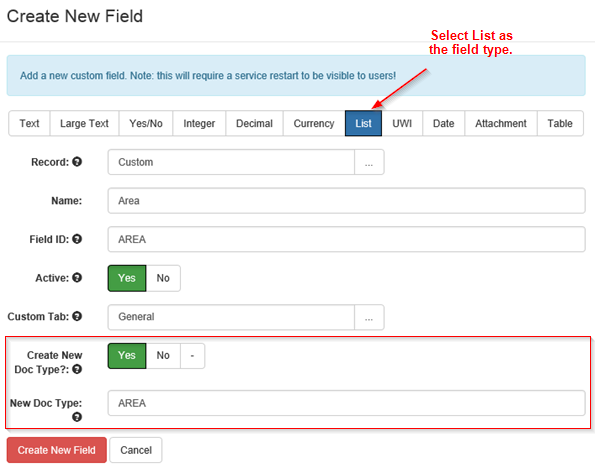Click the help icon beside Field ID
The image size is (595, 469).
tap(77, 239)
